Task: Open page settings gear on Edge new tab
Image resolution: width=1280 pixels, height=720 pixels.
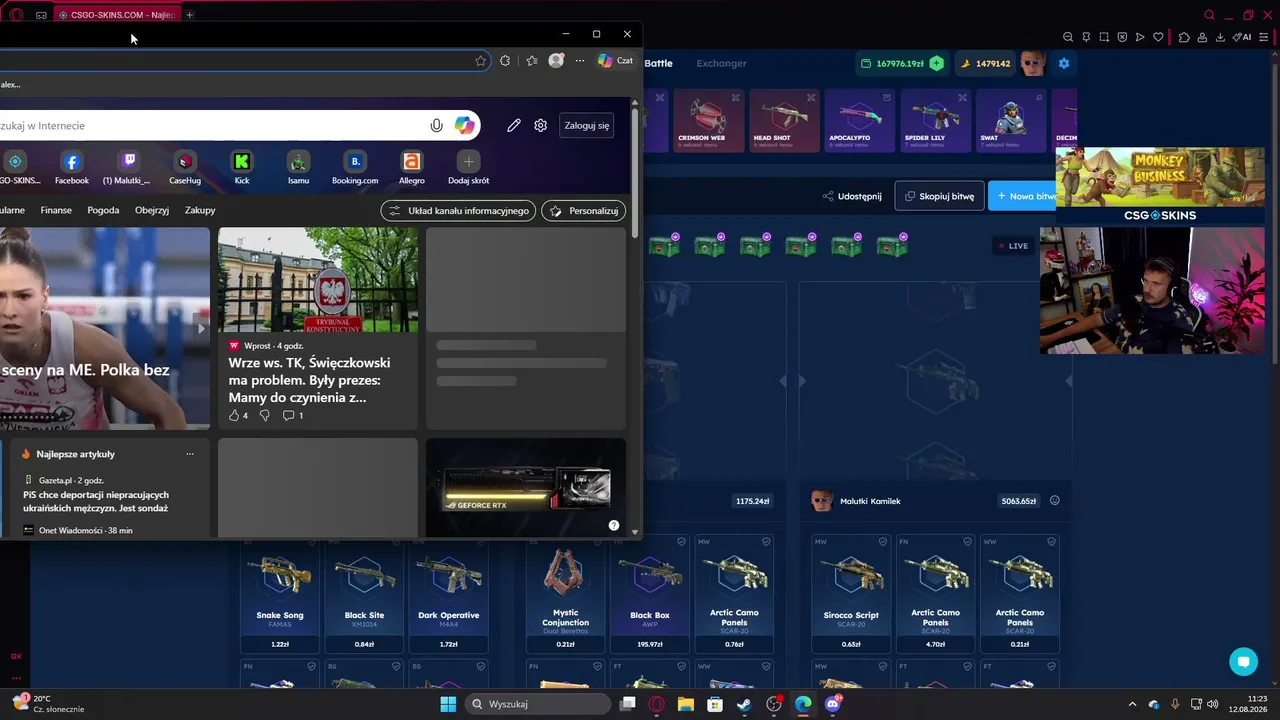Action: 541,125
